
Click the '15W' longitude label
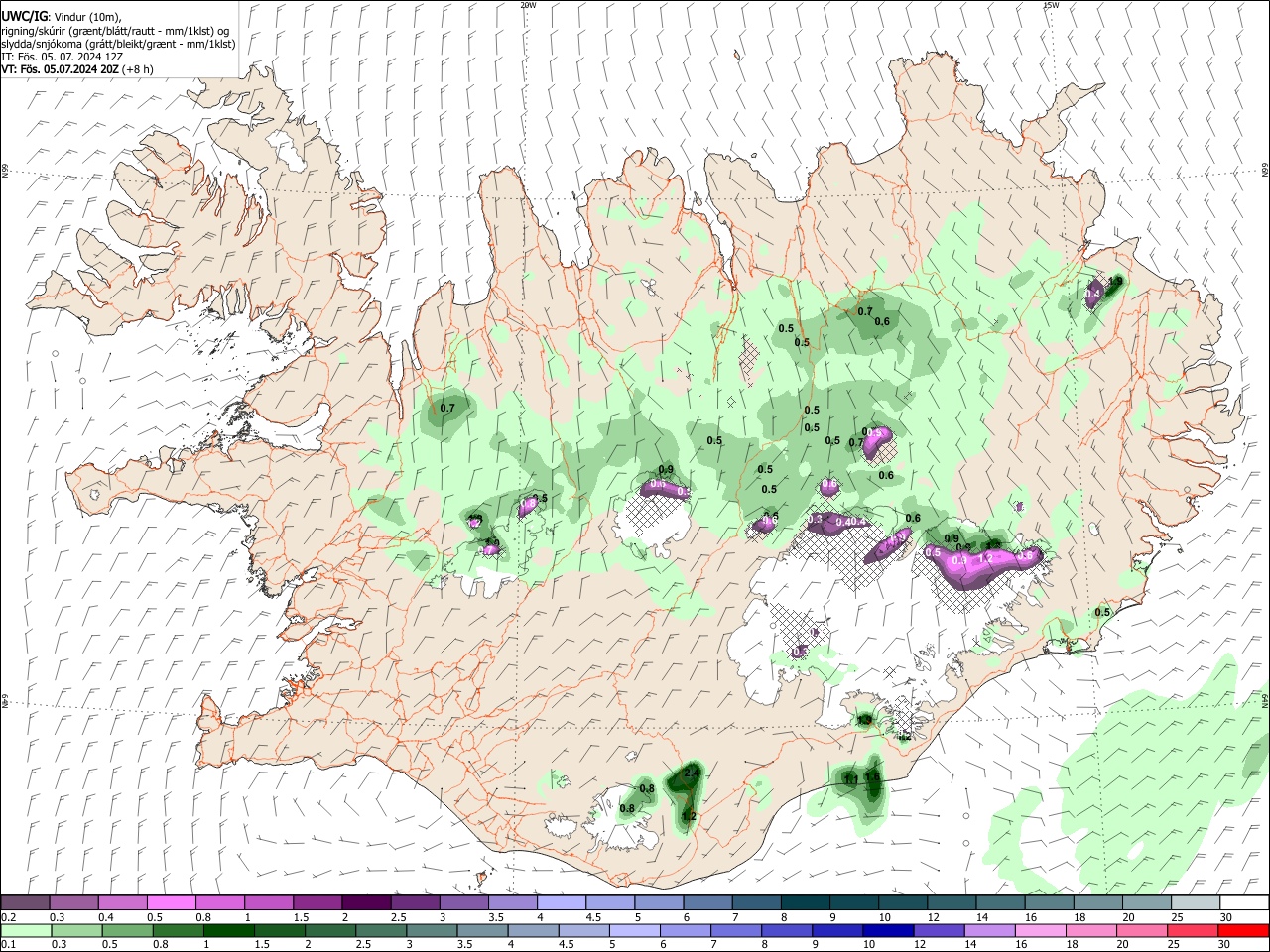(1051, 5)
